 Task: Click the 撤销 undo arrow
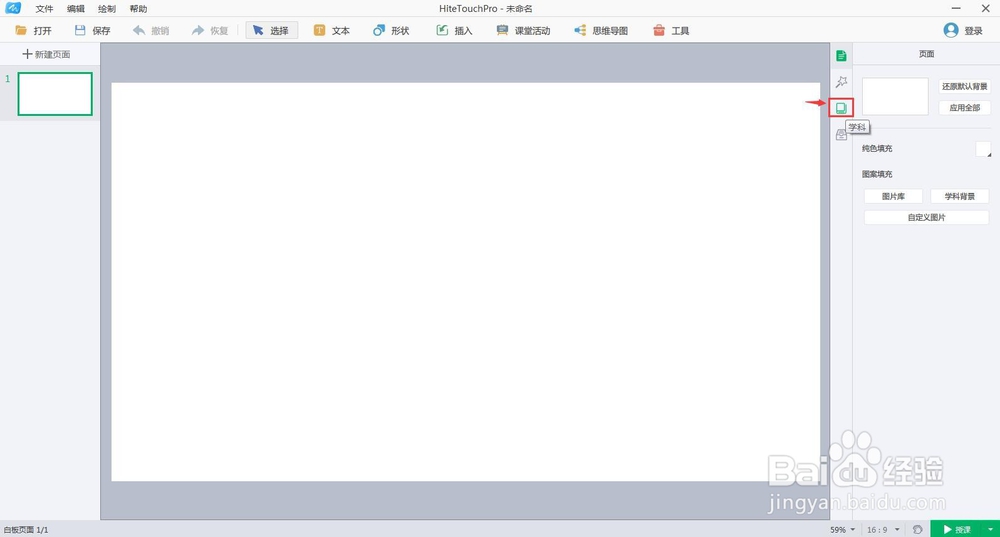151,31
